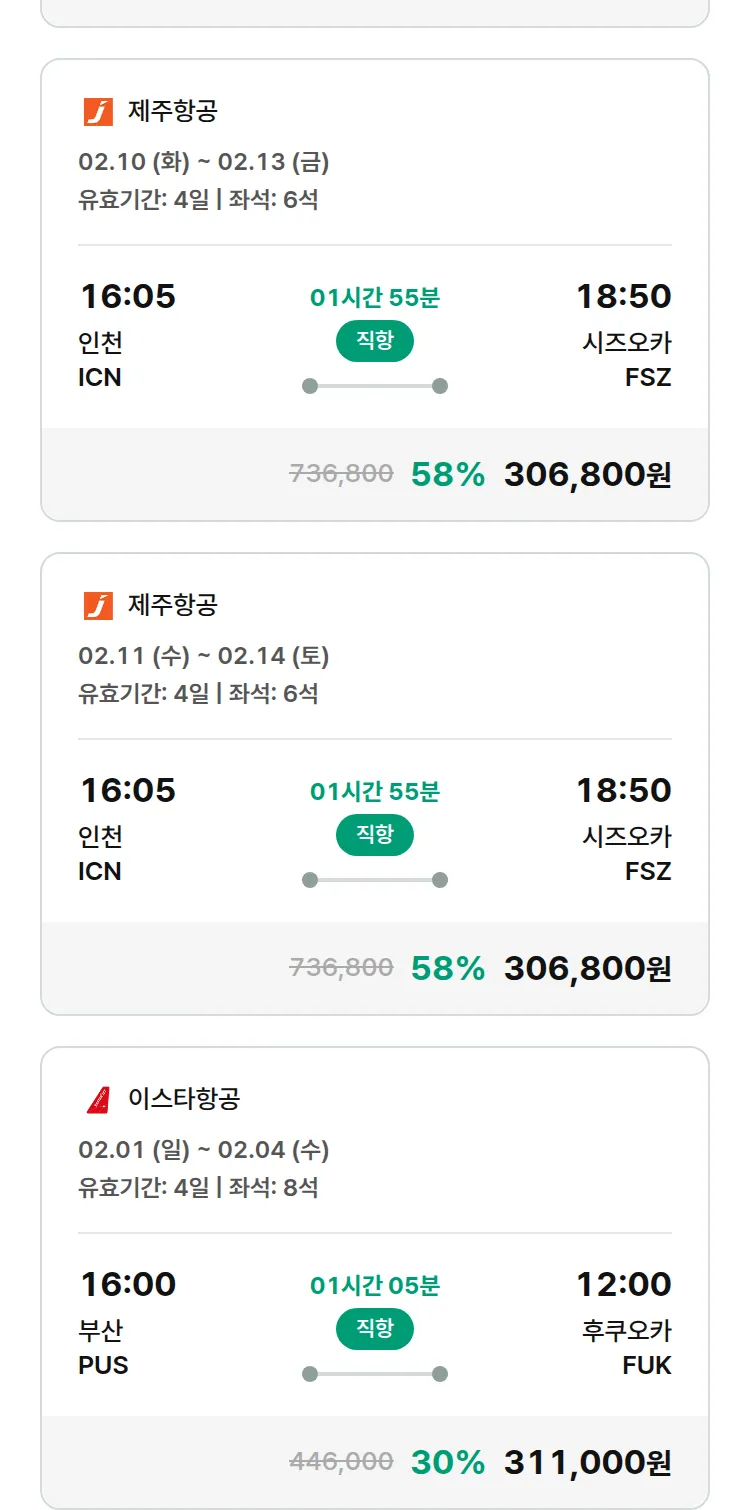Tap 직항 badge on Busan–Fukuoka flight
750x1510 pixels.
point(375,1329)
